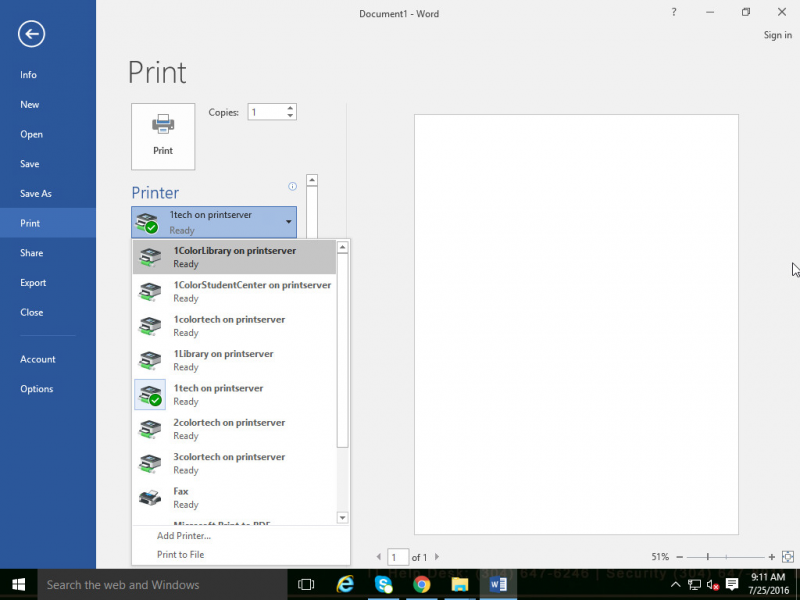Click the Word taskbar icon
The height and width of the screenshot is (600, 800).
pos(498,585)
